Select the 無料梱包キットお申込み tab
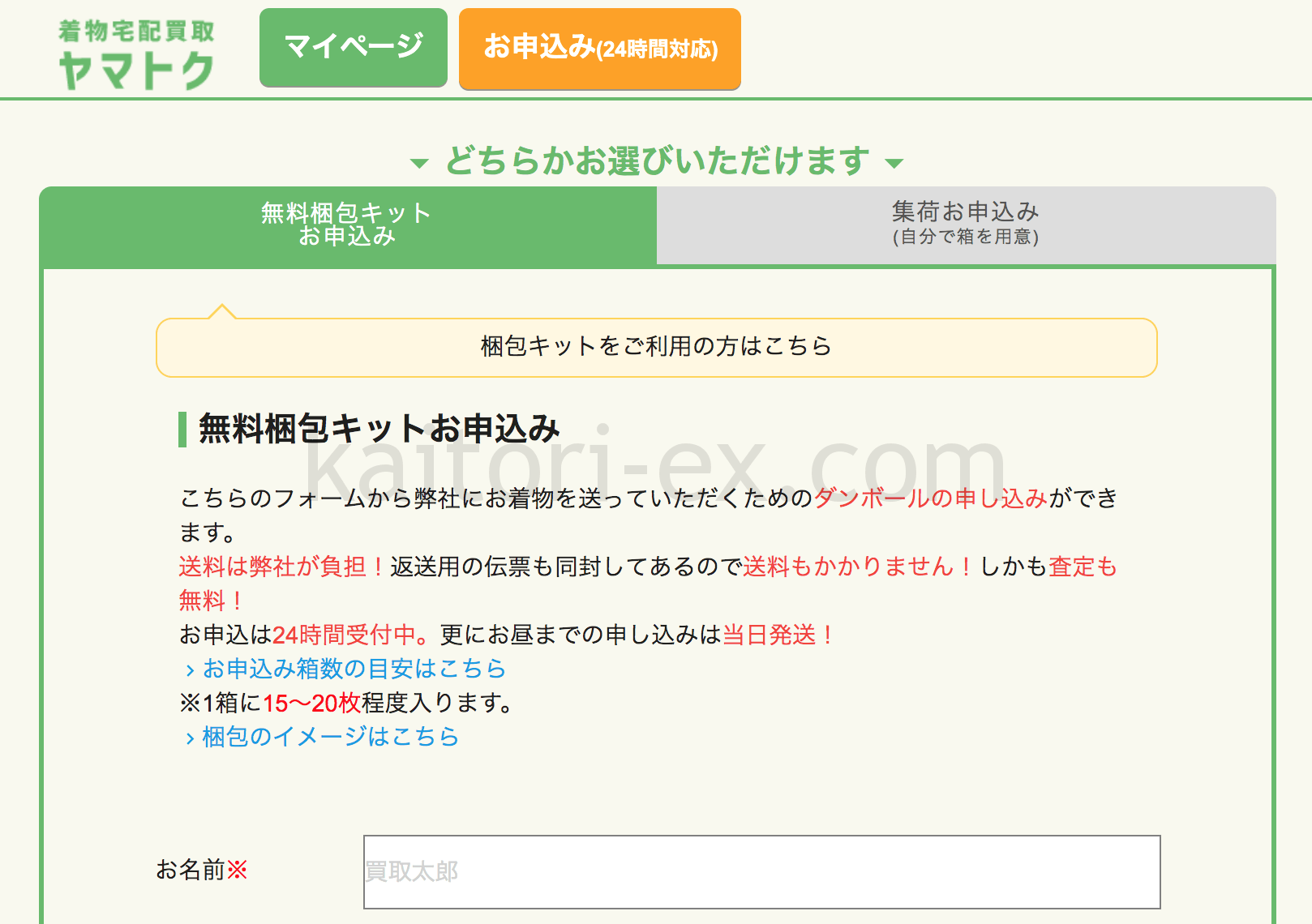Image resolution: width=1312 pixels, height=924 pixels. point(348,225)
